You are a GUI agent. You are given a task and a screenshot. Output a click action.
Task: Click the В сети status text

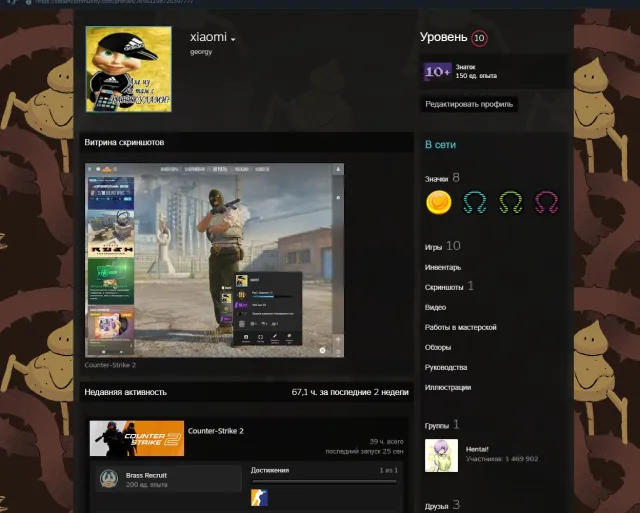pos(440,144)
